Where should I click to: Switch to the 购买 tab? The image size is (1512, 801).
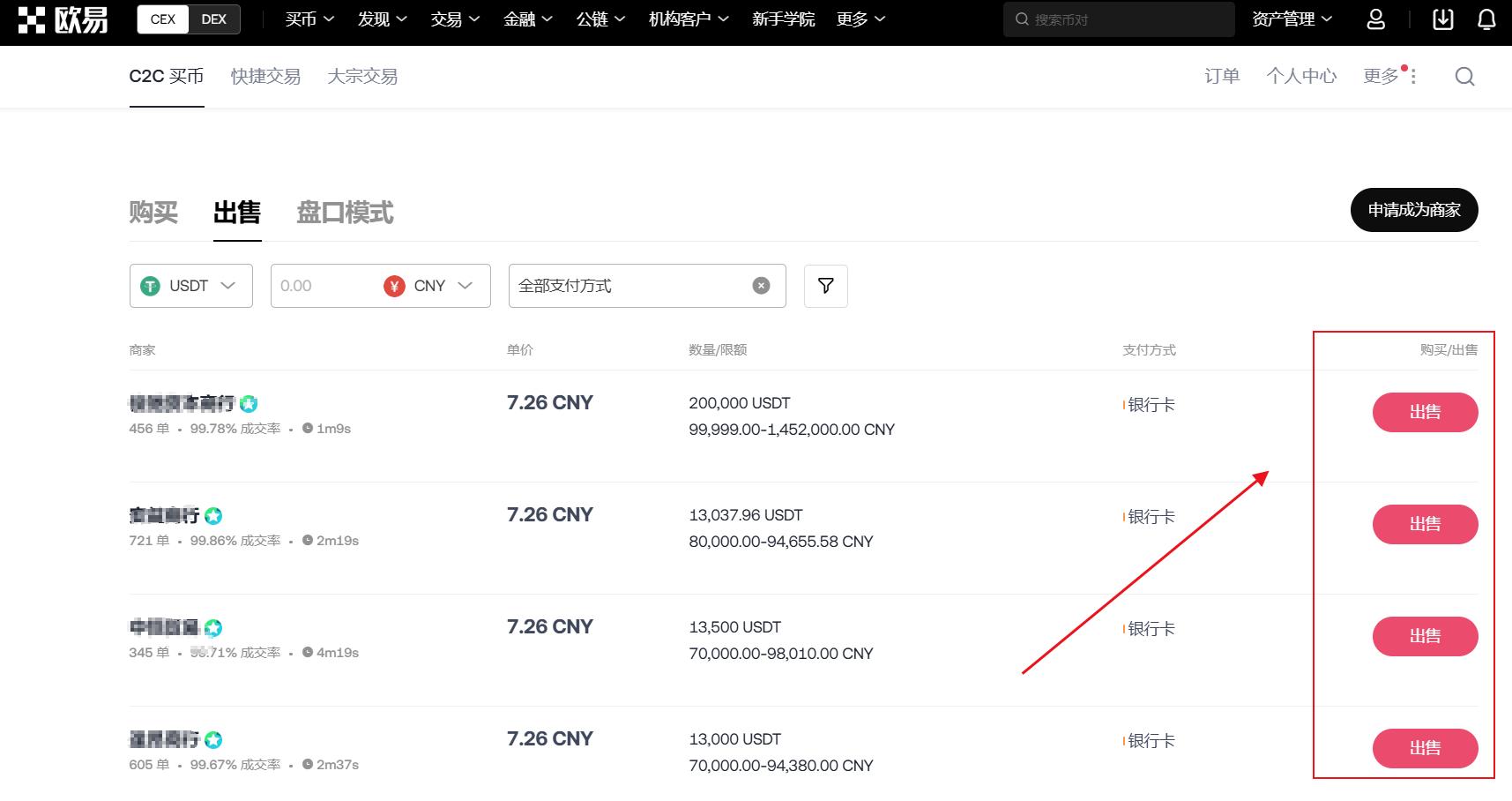tap(153, 213)
